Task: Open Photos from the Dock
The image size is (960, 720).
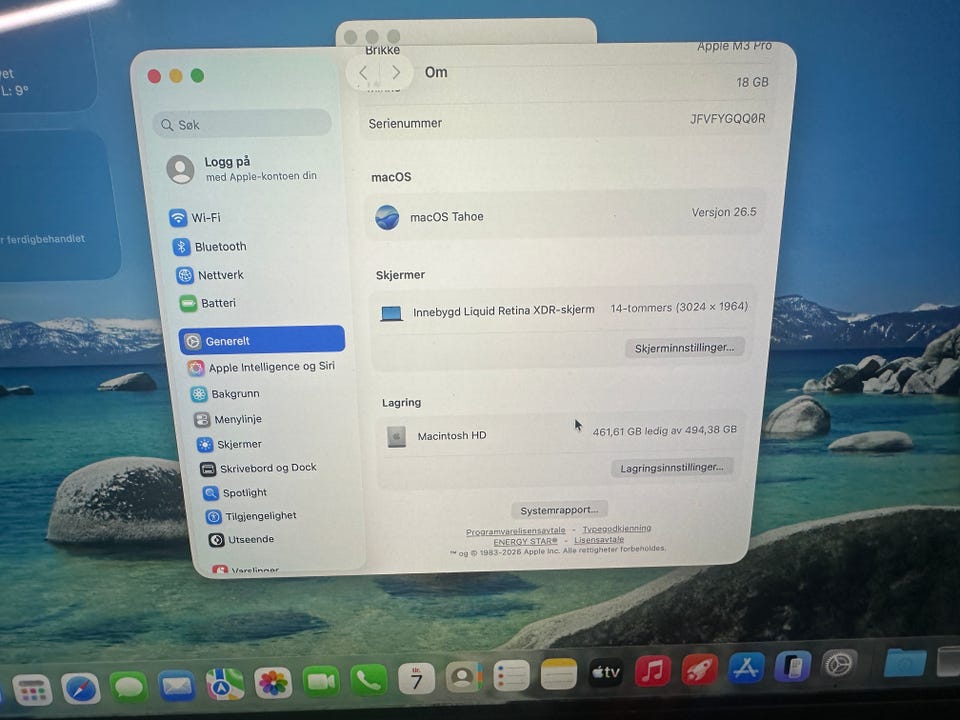Action: [273, 683]
